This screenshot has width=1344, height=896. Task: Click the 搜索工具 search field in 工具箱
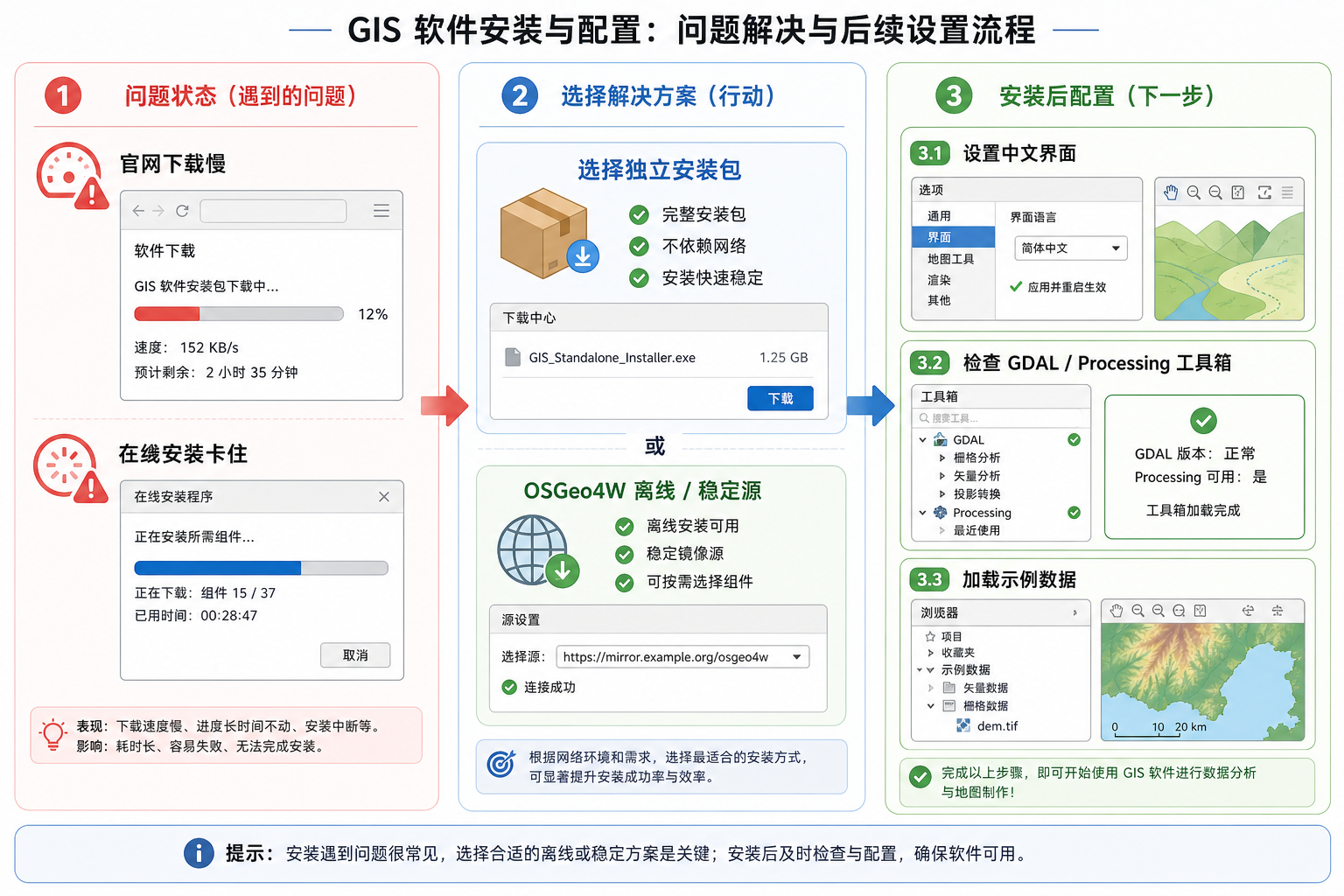(x=1001, y=418)
